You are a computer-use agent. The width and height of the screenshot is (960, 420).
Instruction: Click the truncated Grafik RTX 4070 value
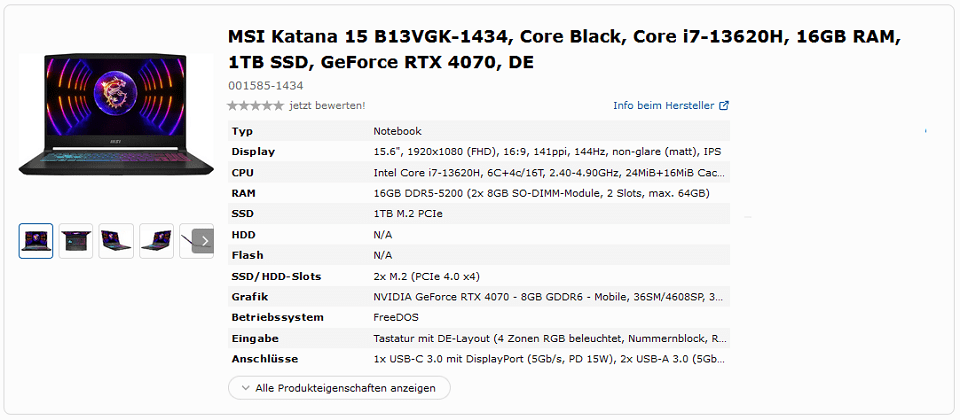(548, 297)
